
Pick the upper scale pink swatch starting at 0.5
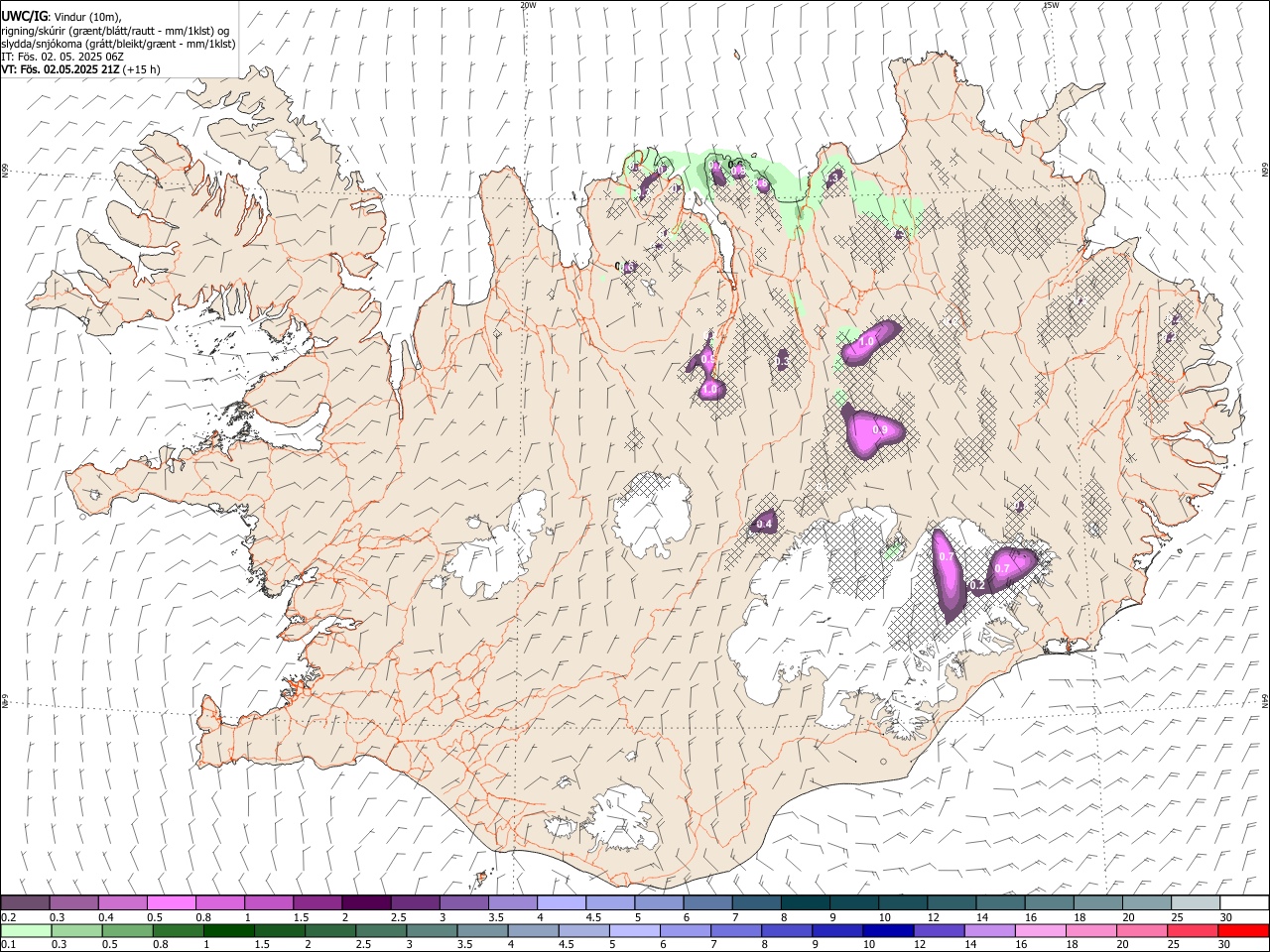click(171, 902)
